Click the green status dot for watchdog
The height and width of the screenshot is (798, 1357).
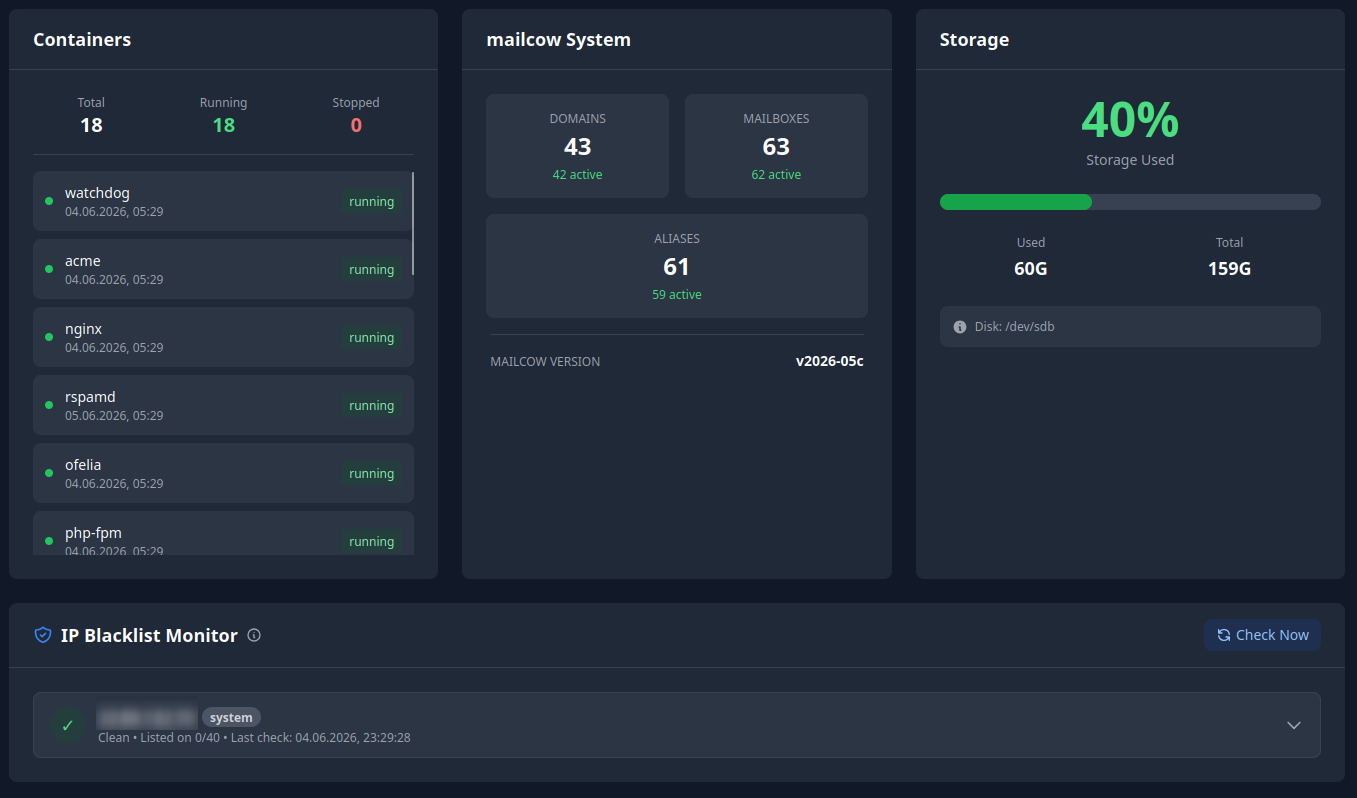click(x=49, y=201)
